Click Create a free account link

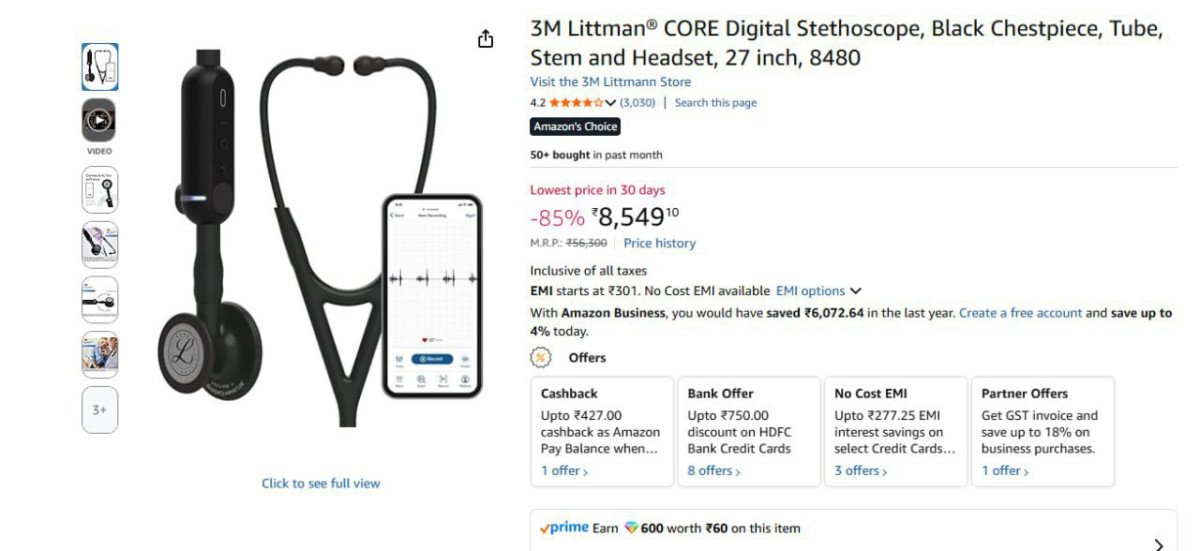coord(1020,313)
